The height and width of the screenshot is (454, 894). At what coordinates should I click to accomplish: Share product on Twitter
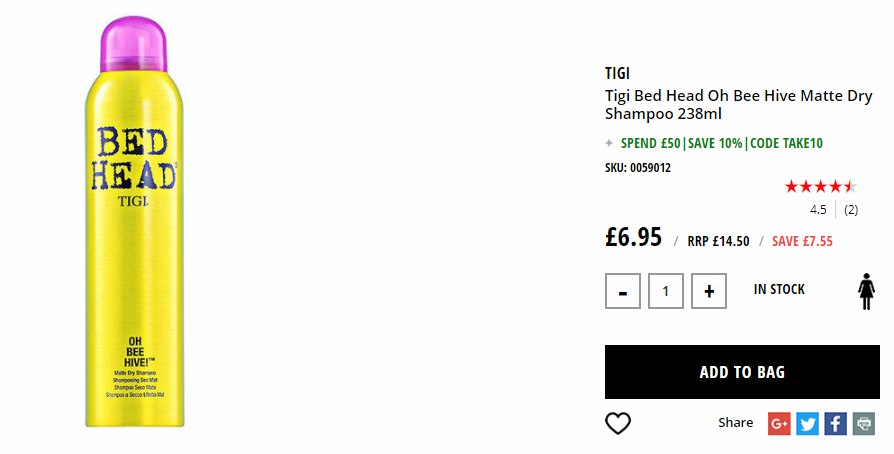coord(807,424)
